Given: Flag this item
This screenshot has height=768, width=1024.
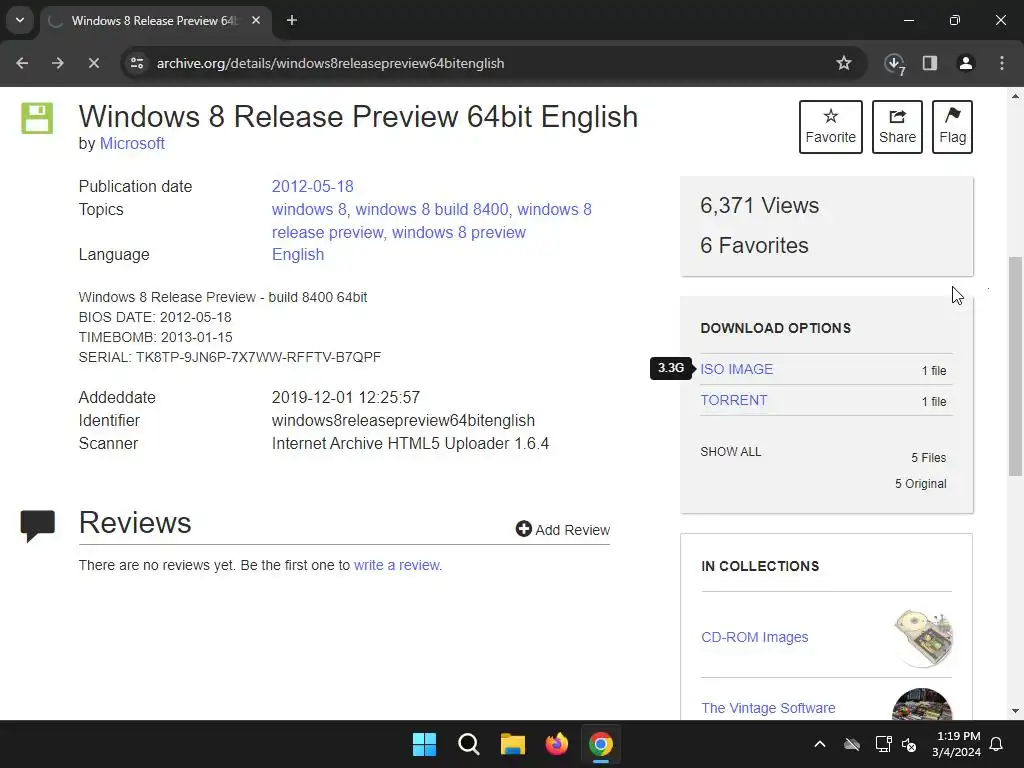Looking at the screenshot, I should (x=953, y=127).
